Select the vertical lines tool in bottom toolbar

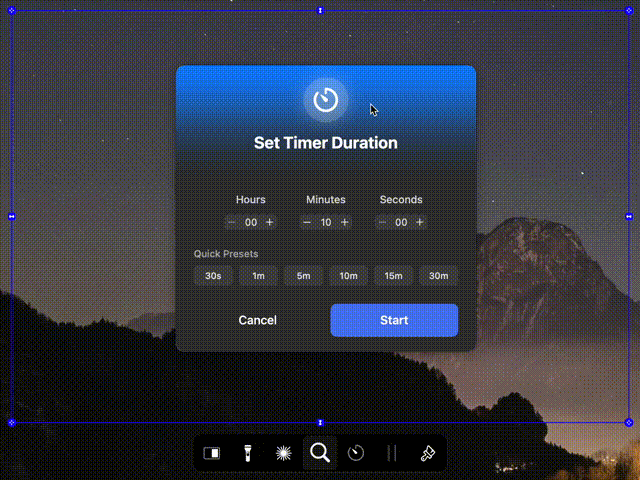pos(391,453)
